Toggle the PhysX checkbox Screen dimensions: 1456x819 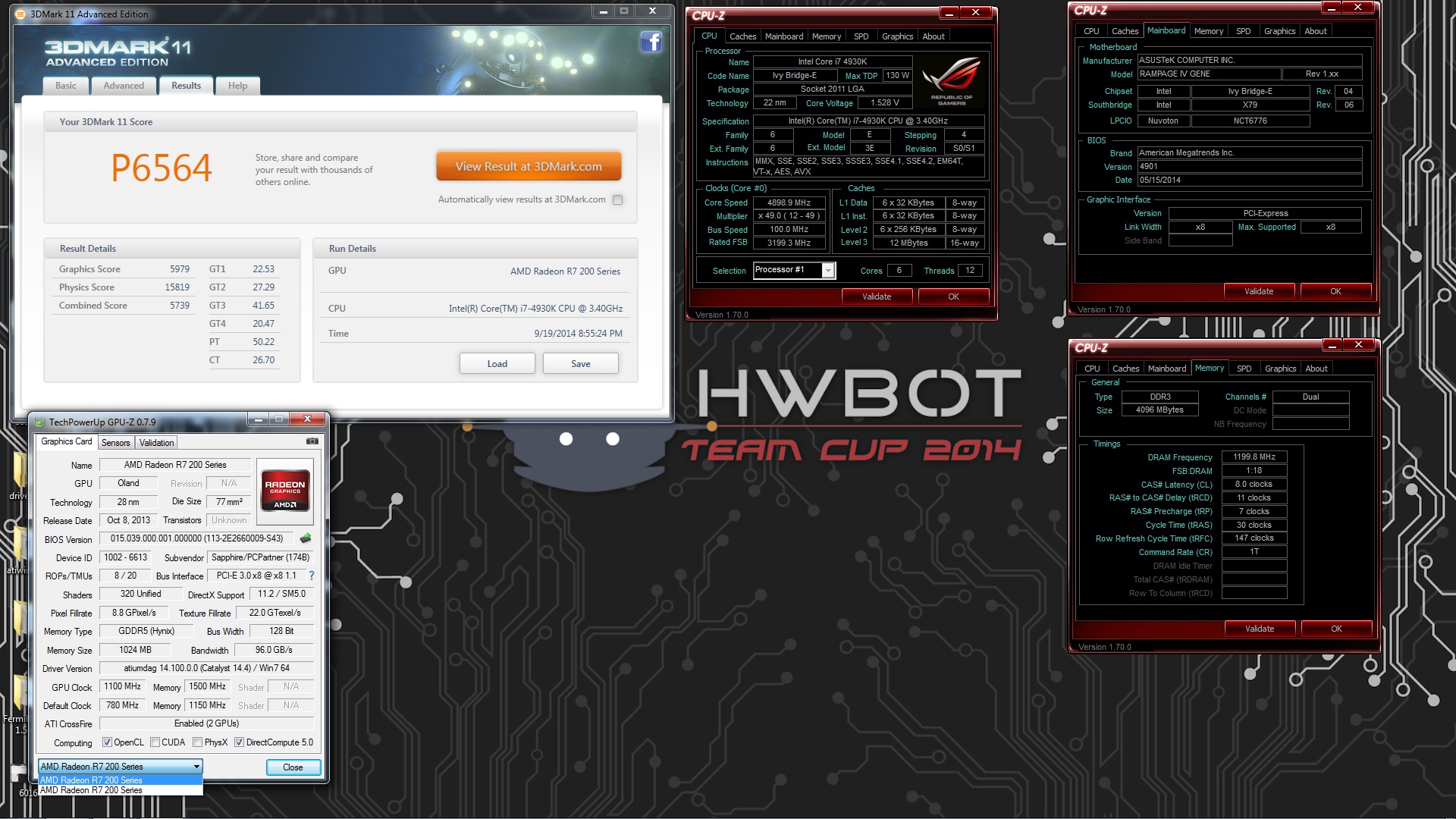pyautogui.click(x=197, y=742)
